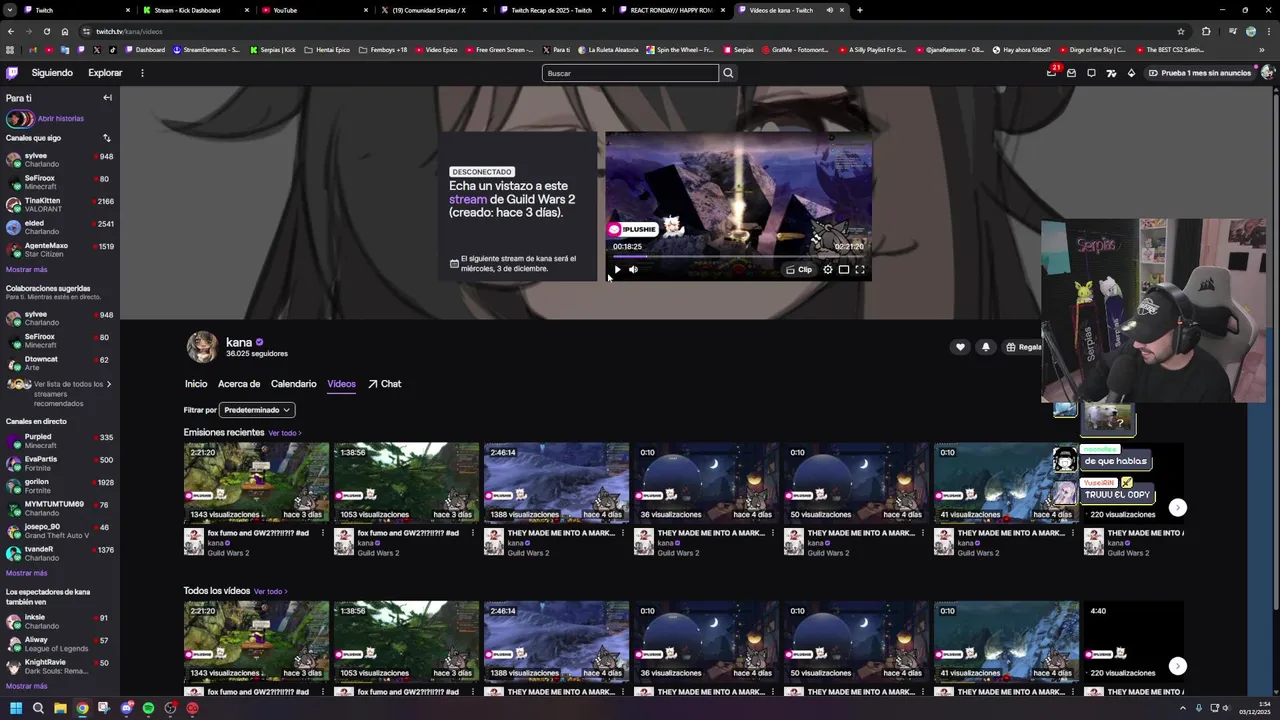Image resolution: width=1280 pixels, height=720 pixels.
Task: Bookmark this page with the star icon
Action: pos(1181,31)
